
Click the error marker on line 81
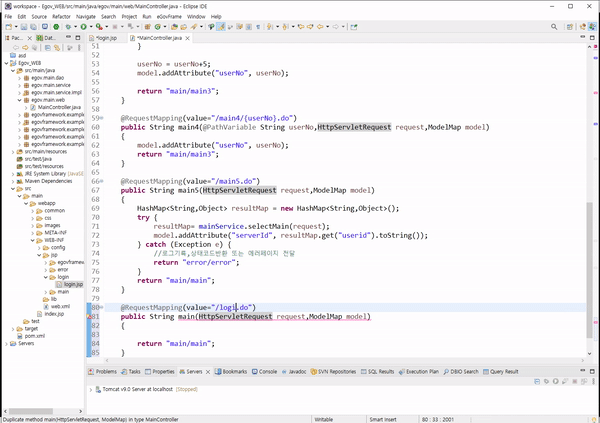pyautogui.click(x=91, y=316)
